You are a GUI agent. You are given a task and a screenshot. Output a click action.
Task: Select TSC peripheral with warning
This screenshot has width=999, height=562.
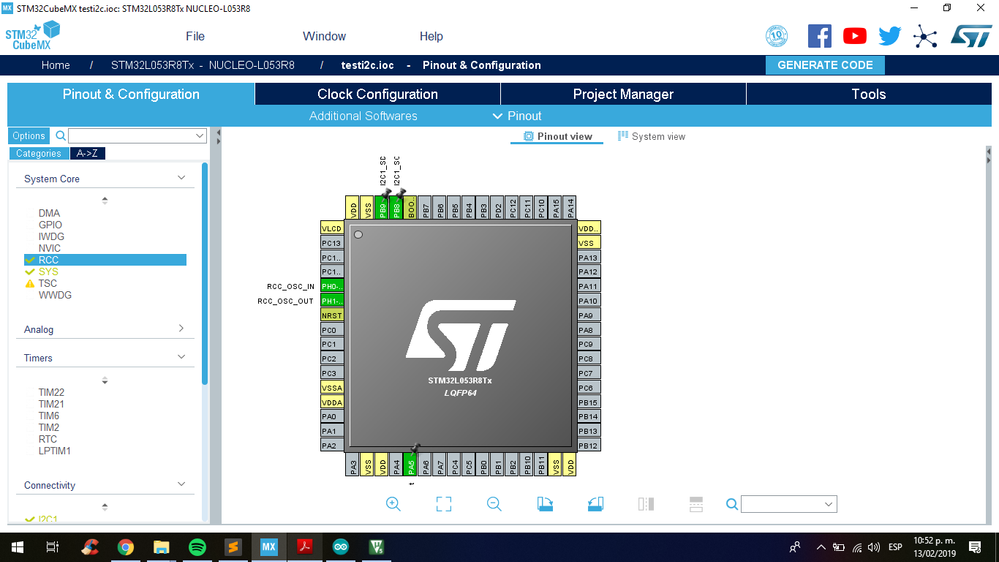[x=47, y=283]
